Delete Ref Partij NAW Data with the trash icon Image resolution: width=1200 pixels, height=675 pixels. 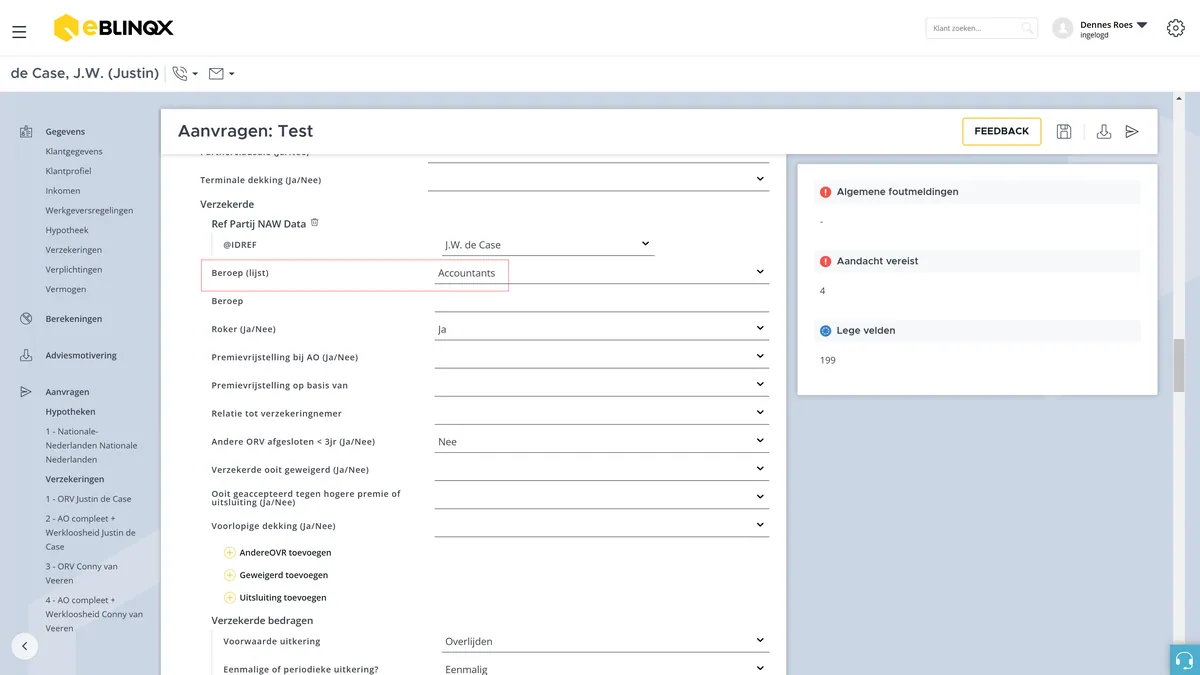tap(314, 223)
